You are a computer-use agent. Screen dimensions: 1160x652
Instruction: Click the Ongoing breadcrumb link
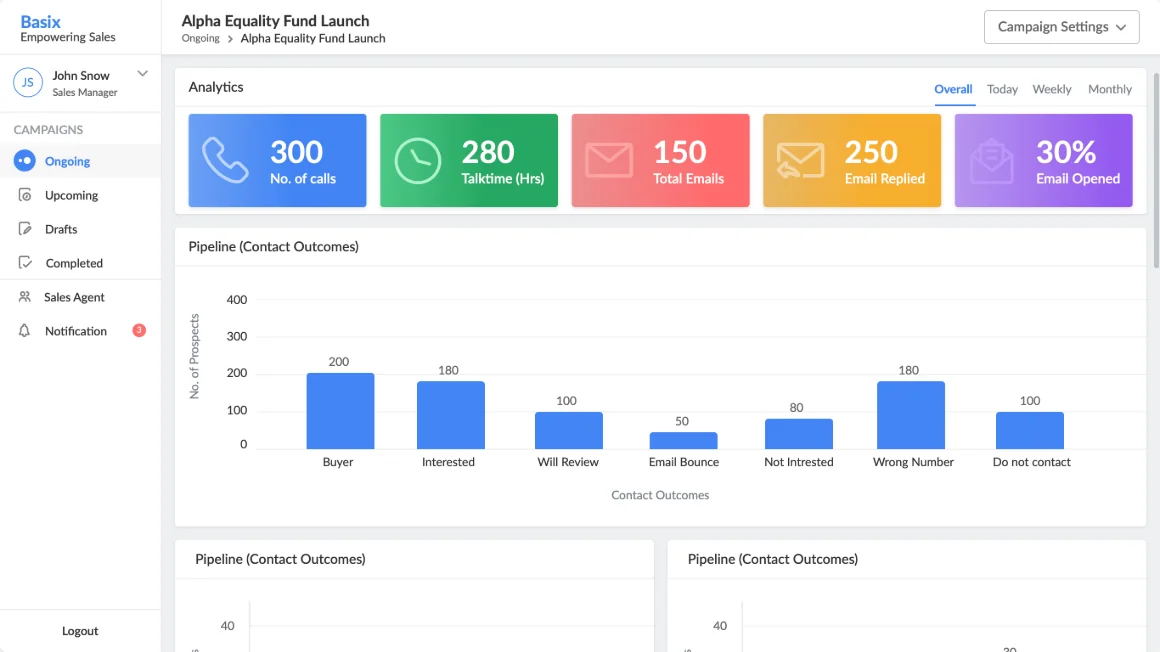[200, 38]
